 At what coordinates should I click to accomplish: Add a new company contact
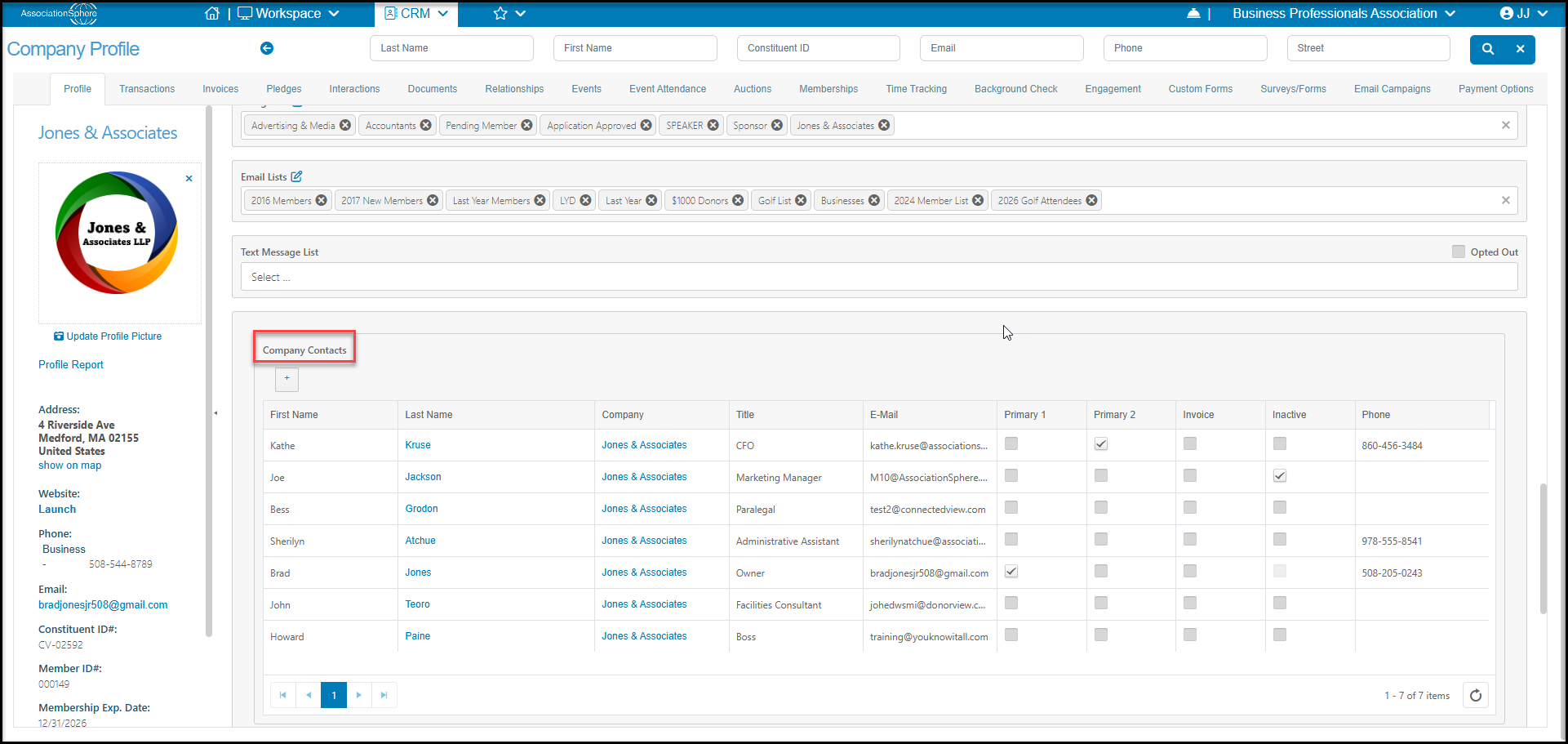287,379
